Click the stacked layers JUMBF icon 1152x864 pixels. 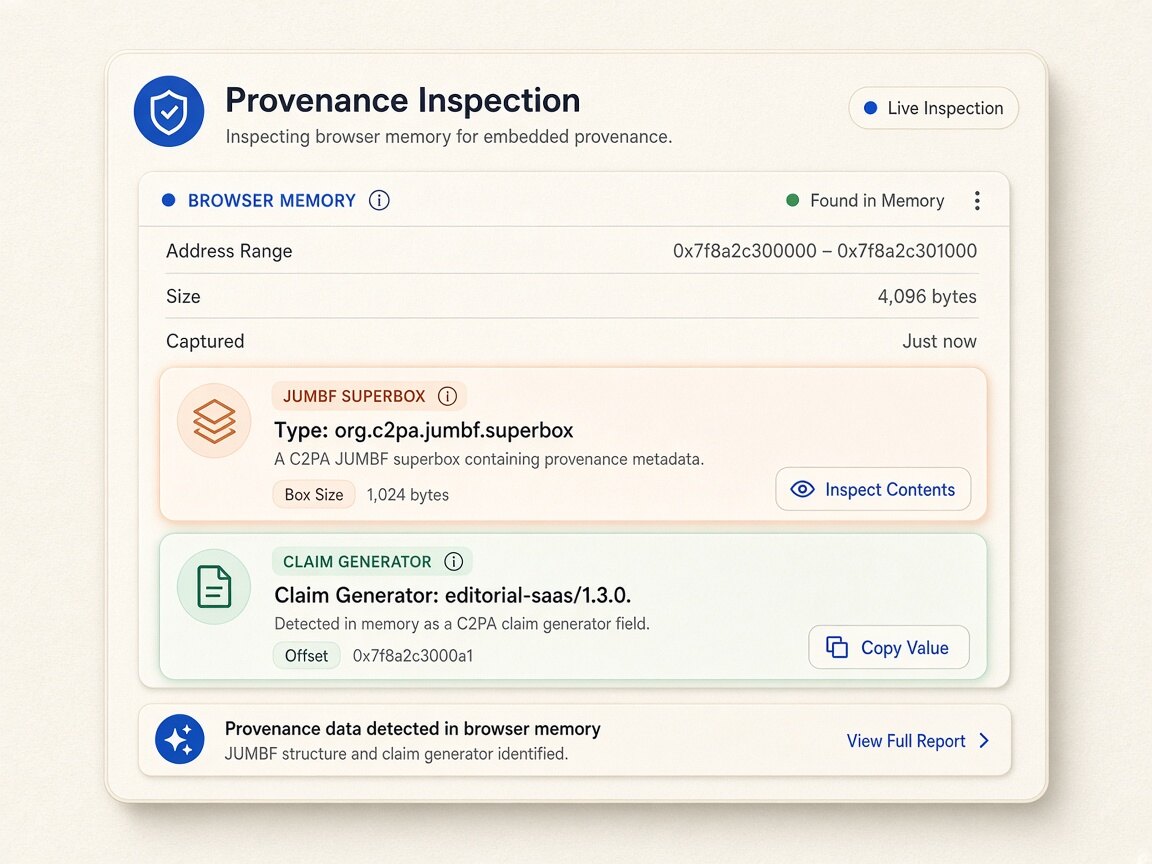pyautogui.click(x=214, y=421)
